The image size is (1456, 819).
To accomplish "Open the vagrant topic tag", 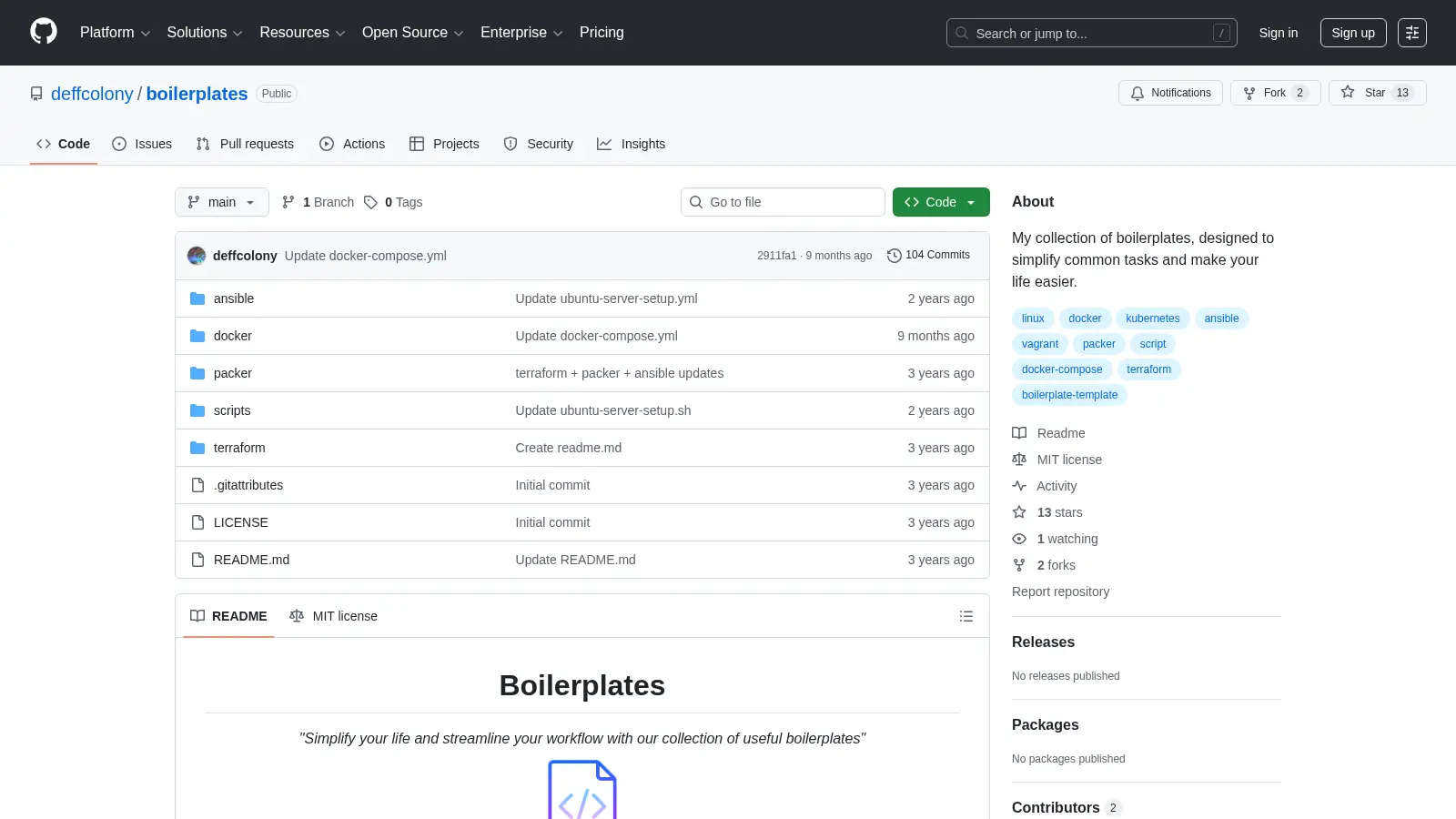I will click(x=1039, y=344).
